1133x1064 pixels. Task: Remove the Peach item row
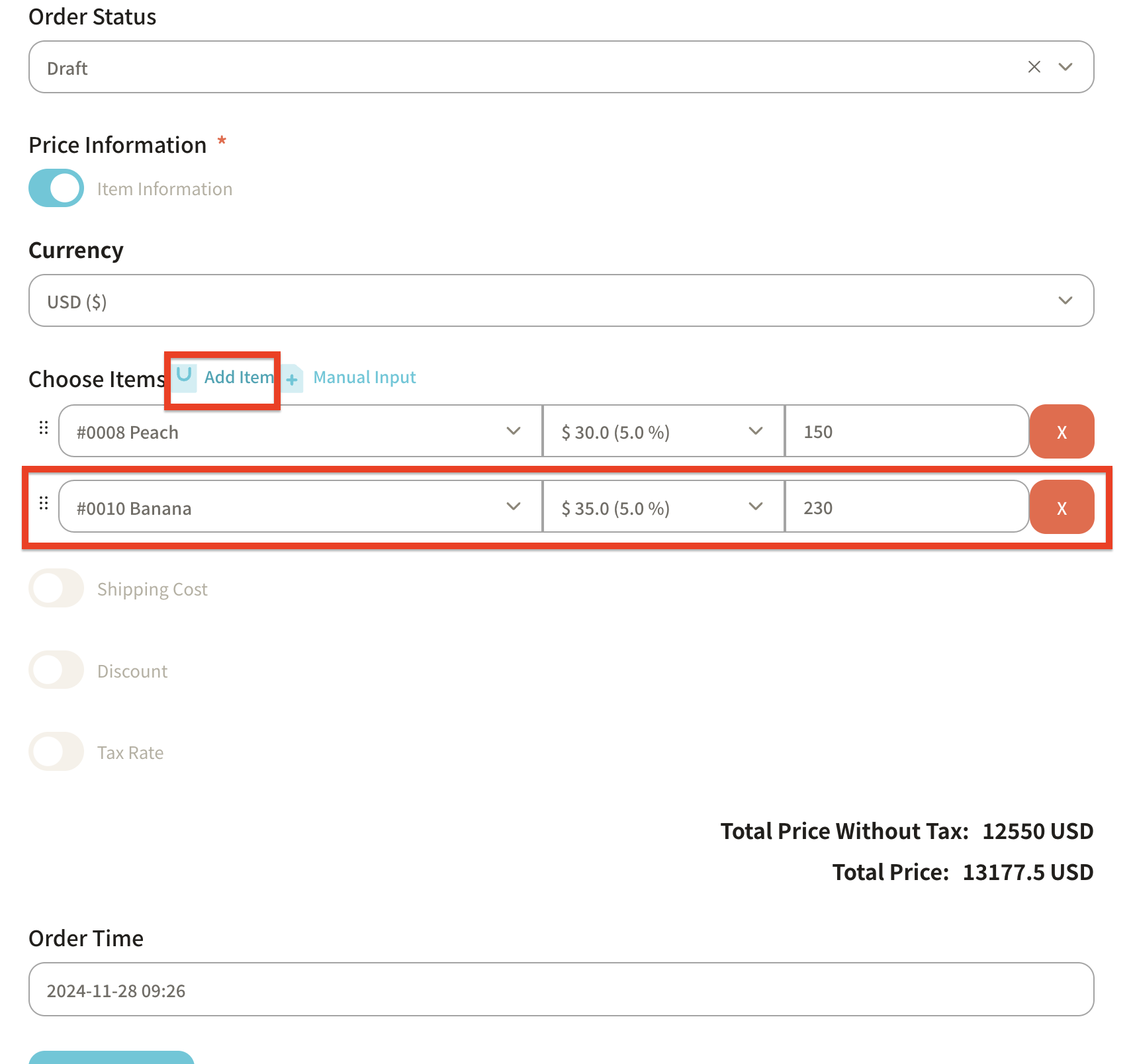coord(1061,431)
